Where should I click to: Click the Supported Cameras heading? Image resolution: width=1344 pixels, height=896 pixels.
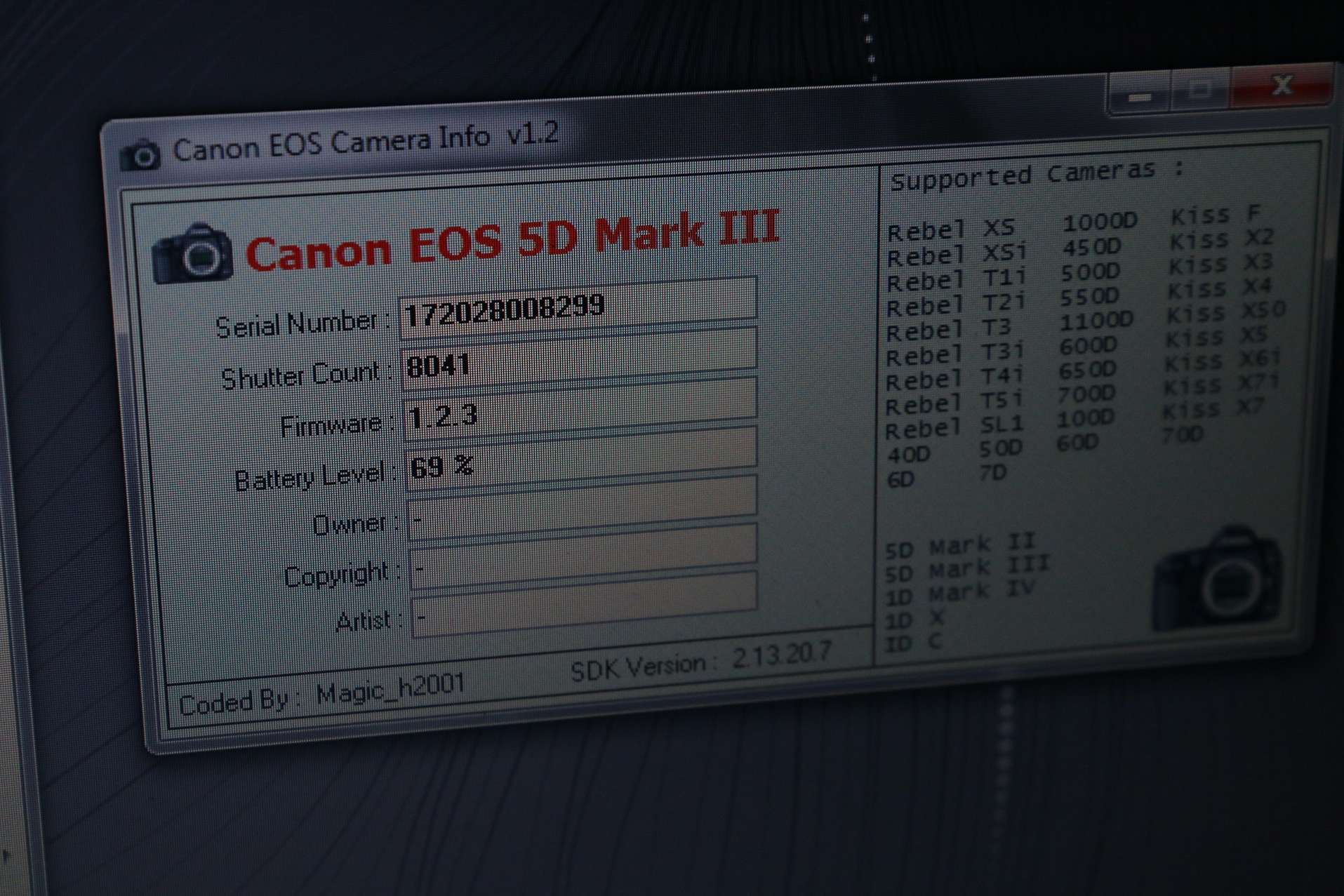1037,173
